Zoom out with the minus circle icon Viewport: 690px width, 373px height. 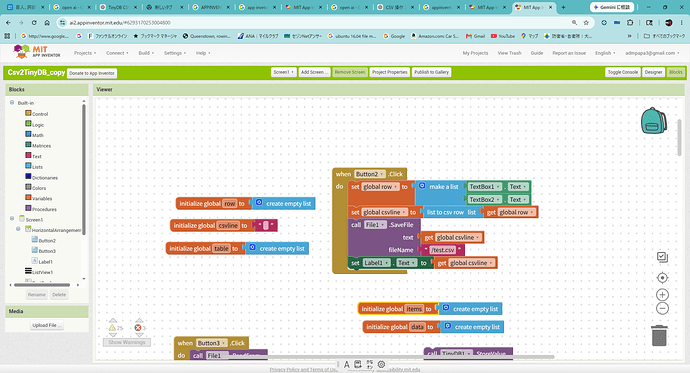tap(662, 309)
